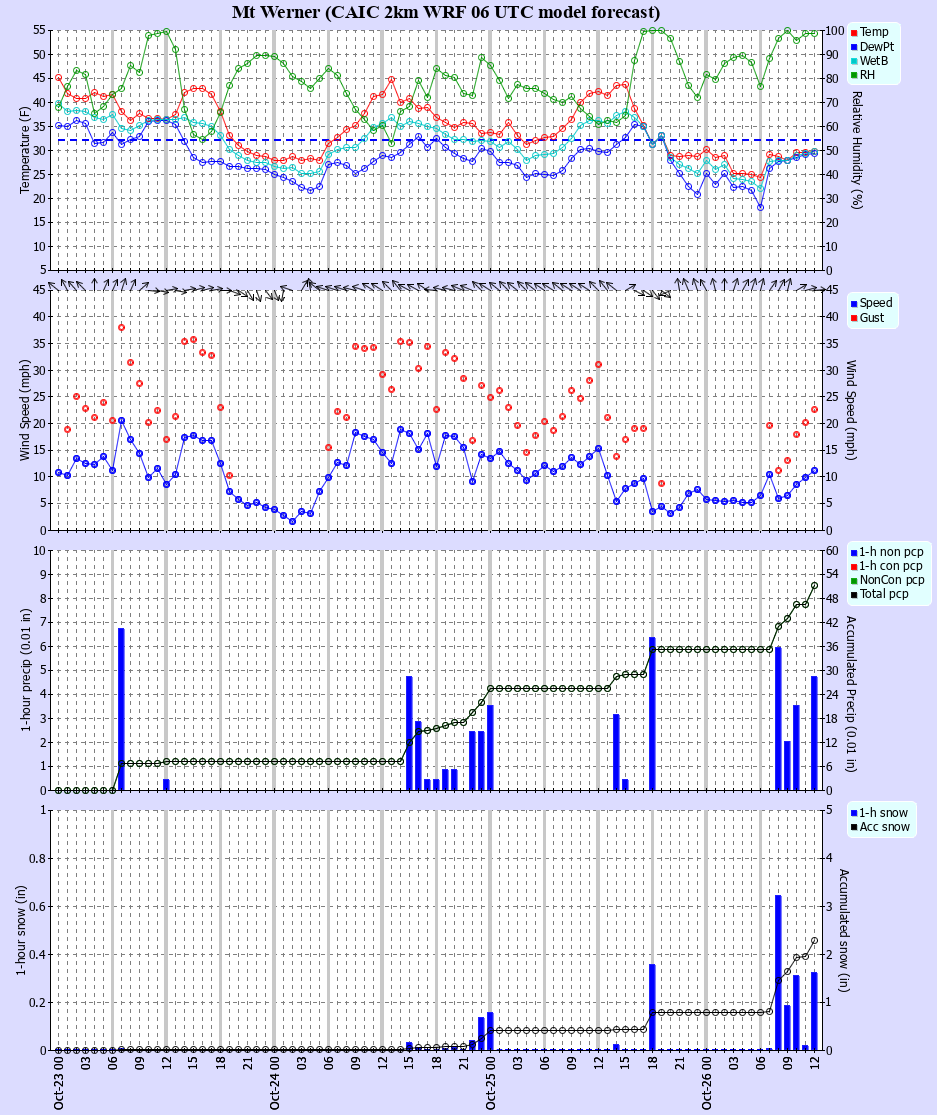Click the tallest 1-hour snow bar

point(778,973)
